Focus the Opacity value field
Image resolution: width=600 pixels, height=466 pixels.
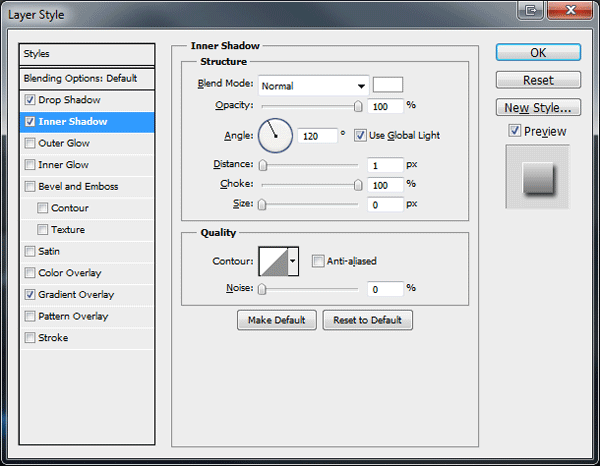pos(385,106)
